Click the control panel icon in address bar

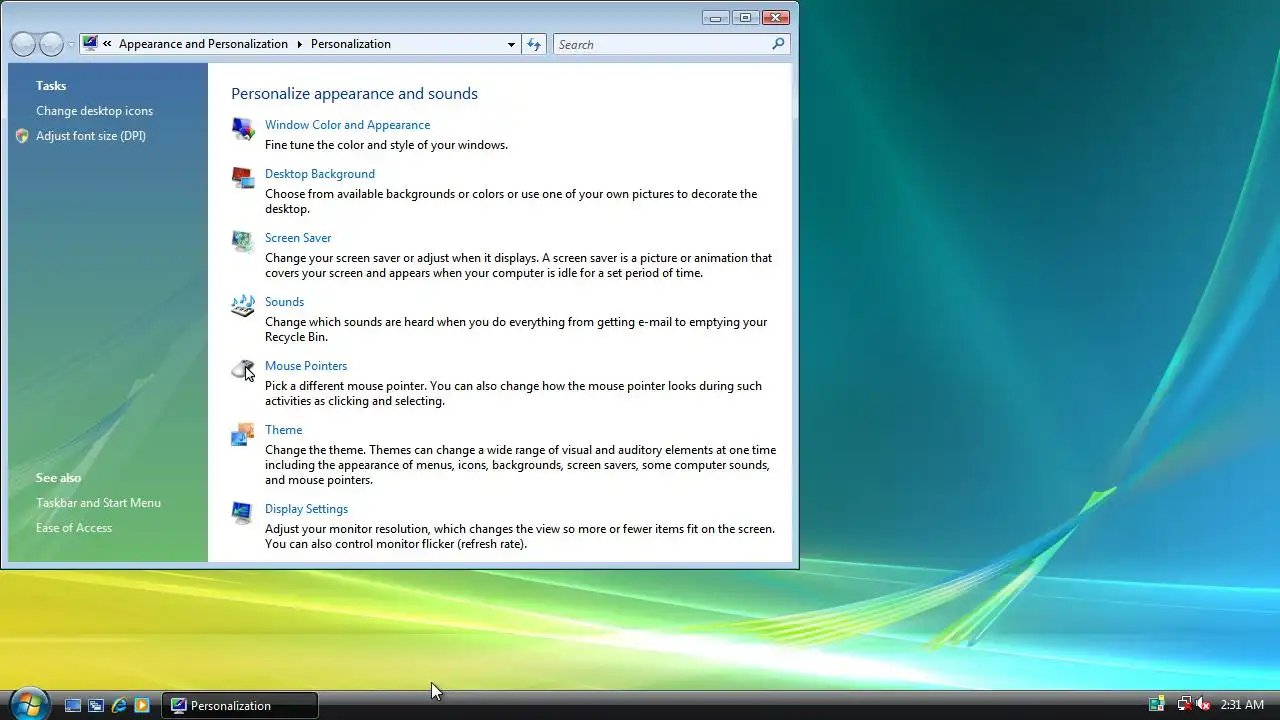pyautogui.click(x=91, y=44)
